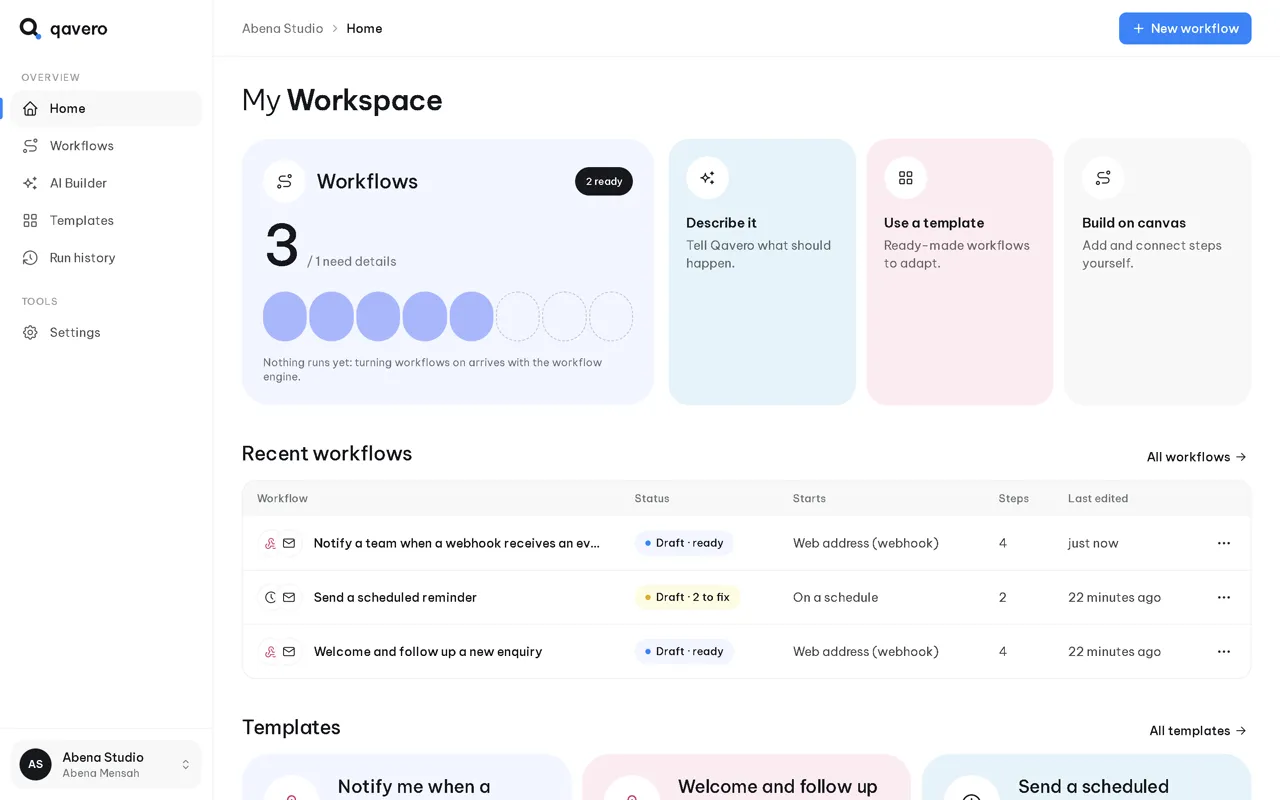1280x800 pixels.
Task: Click the Use a template grid icon
Action: (905, 178)
